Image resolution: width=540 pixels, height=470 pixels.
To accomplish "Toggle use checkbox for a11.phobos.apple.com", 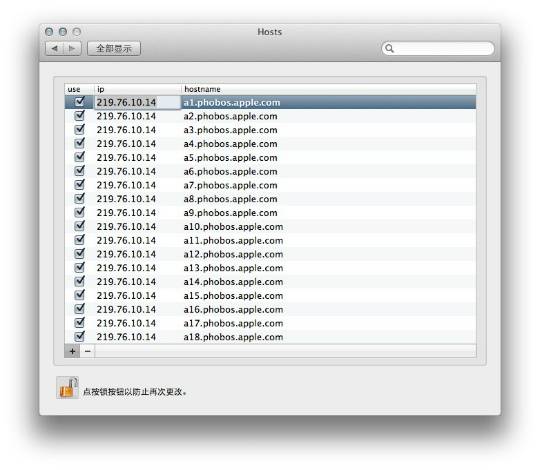I will [x=80, y=240].
